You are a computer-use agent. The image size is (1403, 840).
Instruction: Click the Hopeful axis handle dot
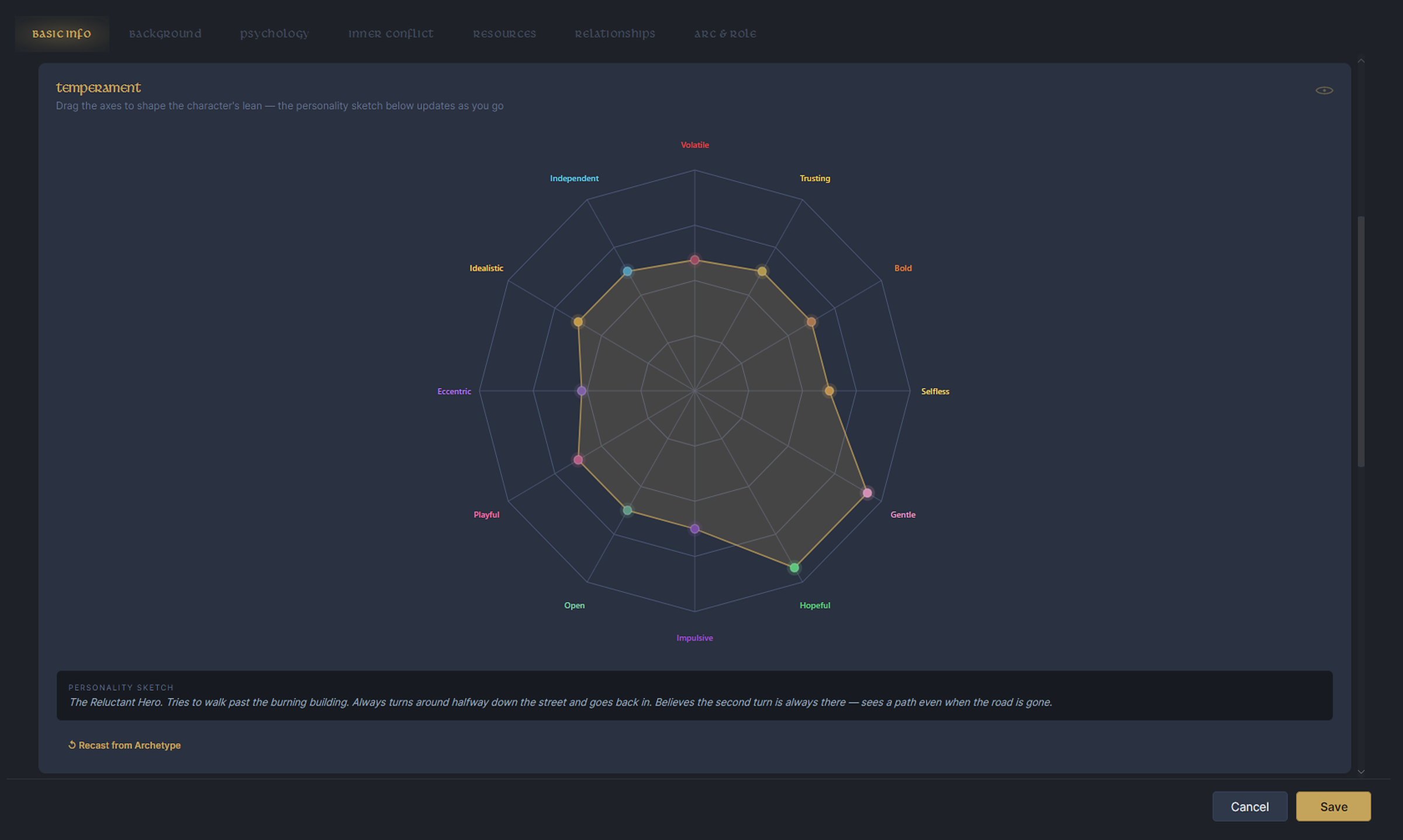pos(794,568)
